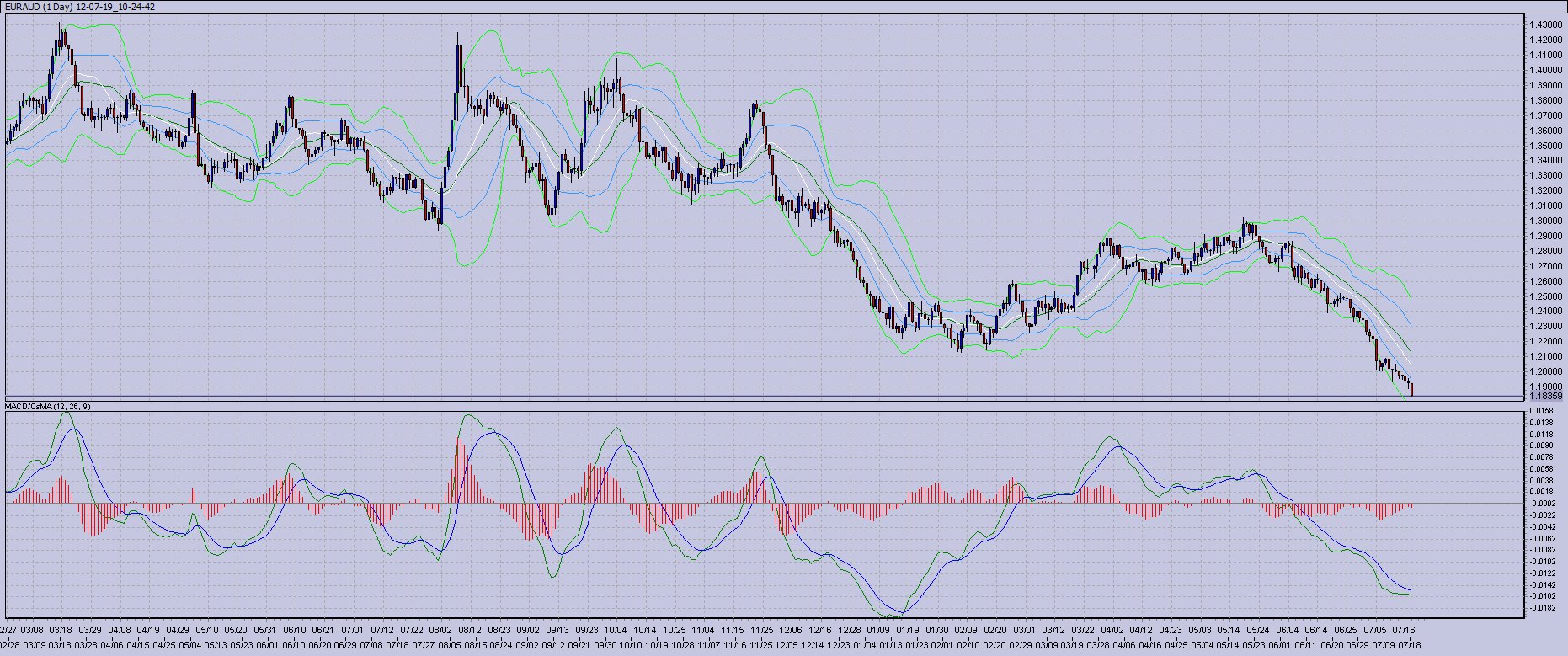Click the 08/12 date axis label
This screenshot has width=1568, height=656.
click(x=470, y=630)
